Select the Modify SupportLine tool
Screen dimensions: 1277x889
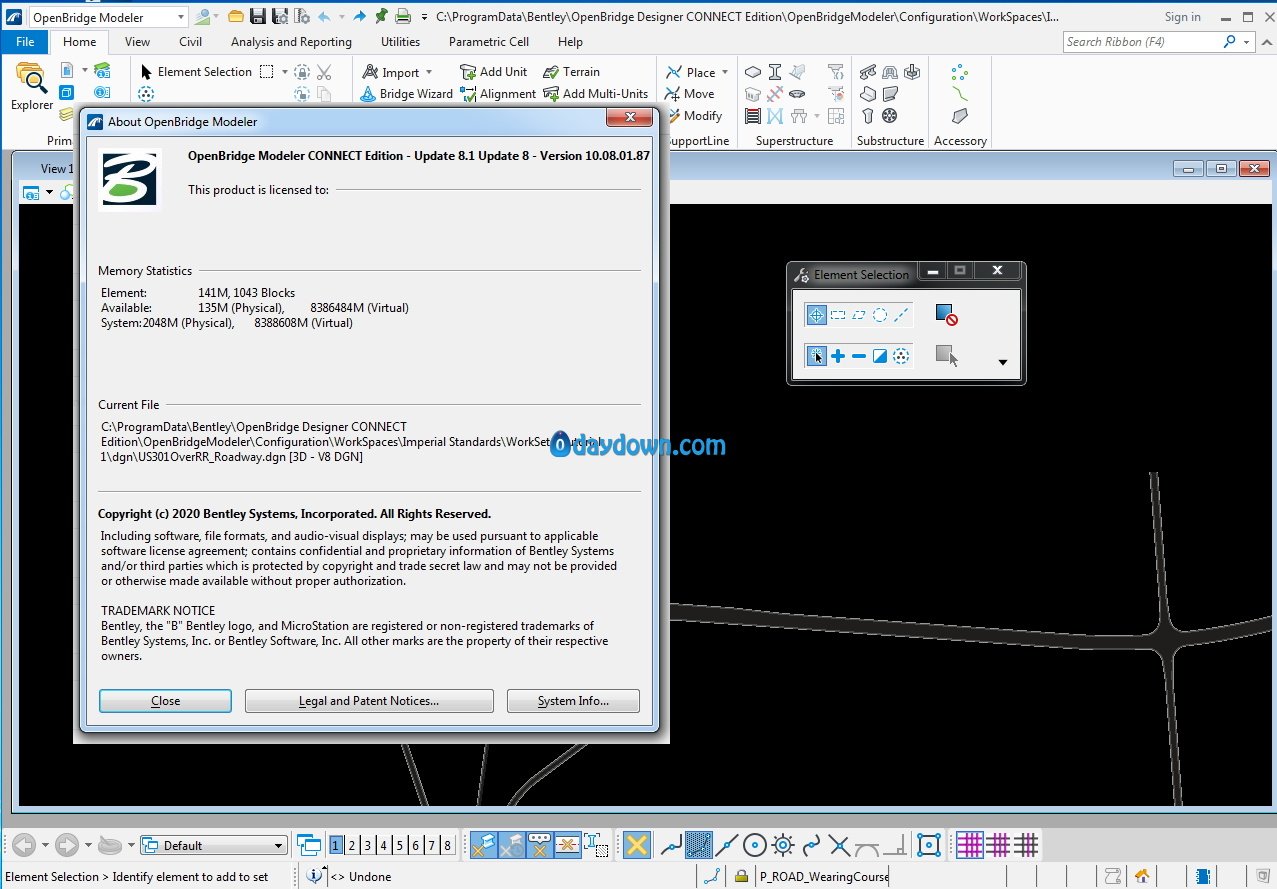[x=694, y=116]
